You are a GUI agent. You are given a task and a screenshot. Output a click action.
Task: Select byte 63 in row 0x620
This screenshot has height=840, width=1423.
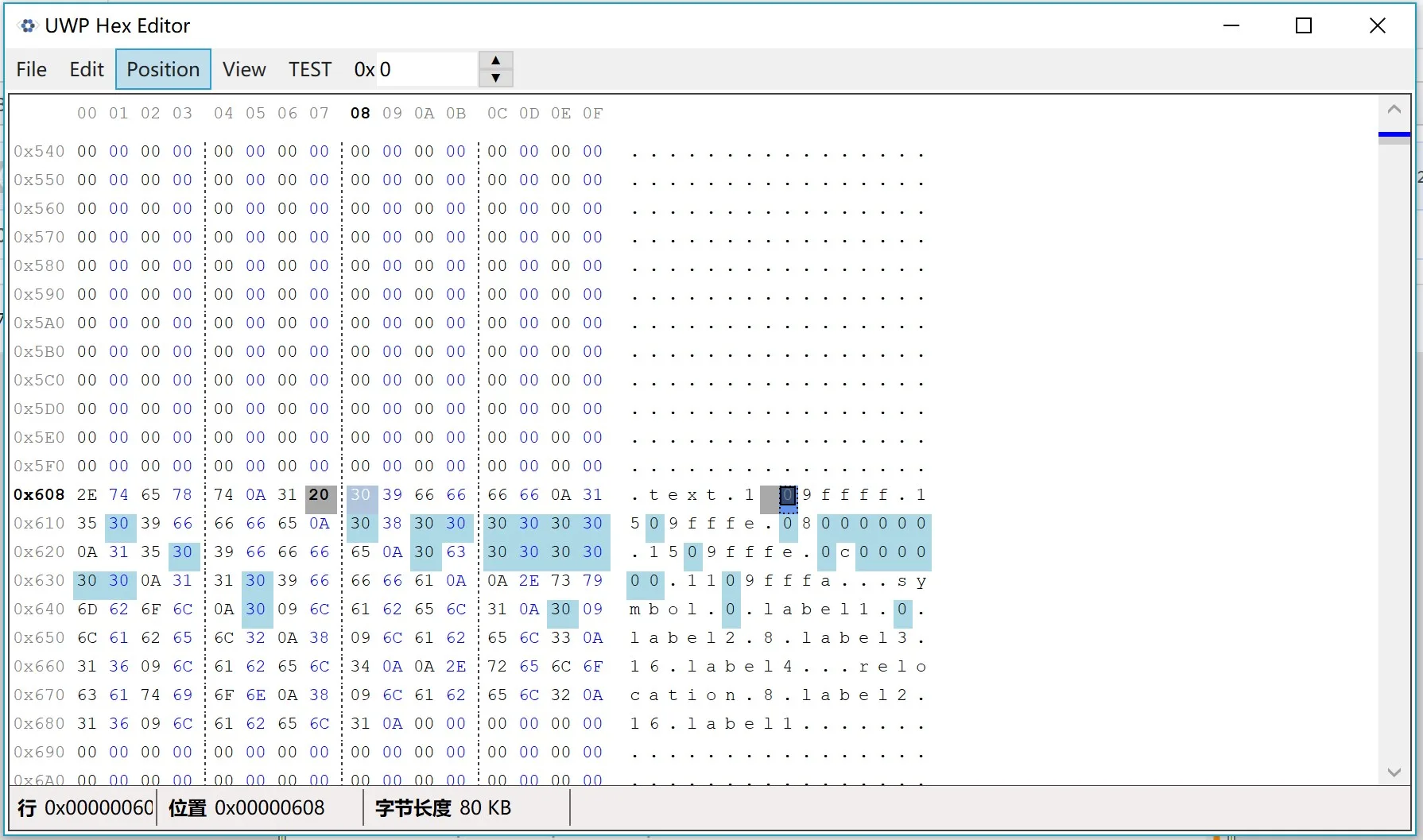[456, 552]
